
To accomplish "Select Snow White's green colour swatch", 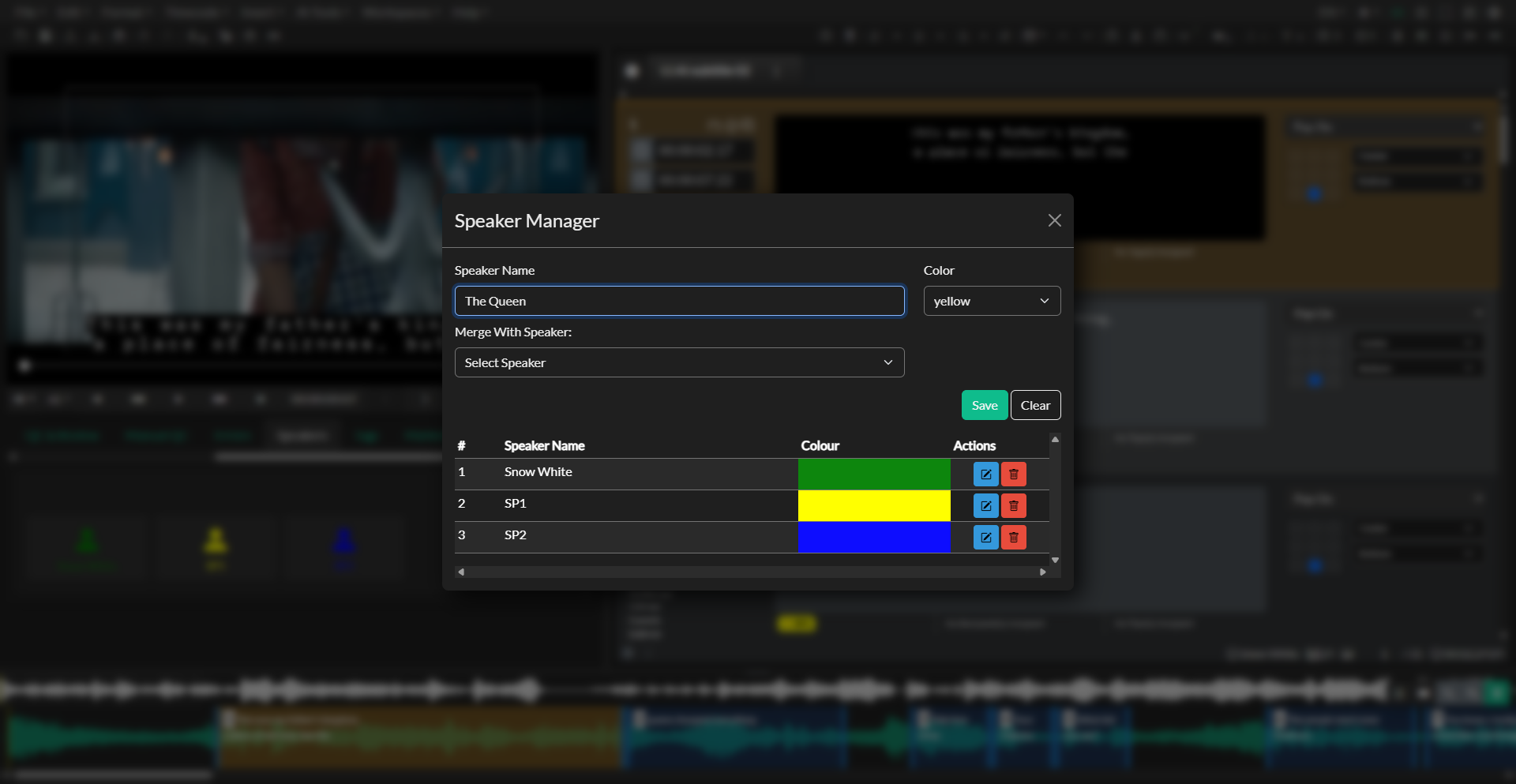I will pos(874,474).
